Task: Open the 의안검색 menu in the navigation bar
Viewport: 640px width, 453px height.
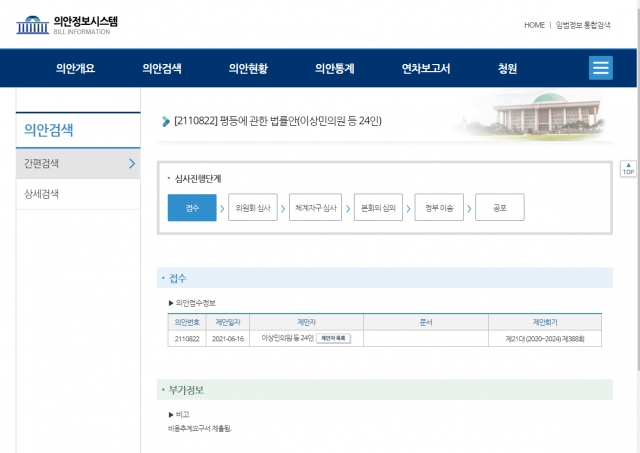Action: (162, 68)
